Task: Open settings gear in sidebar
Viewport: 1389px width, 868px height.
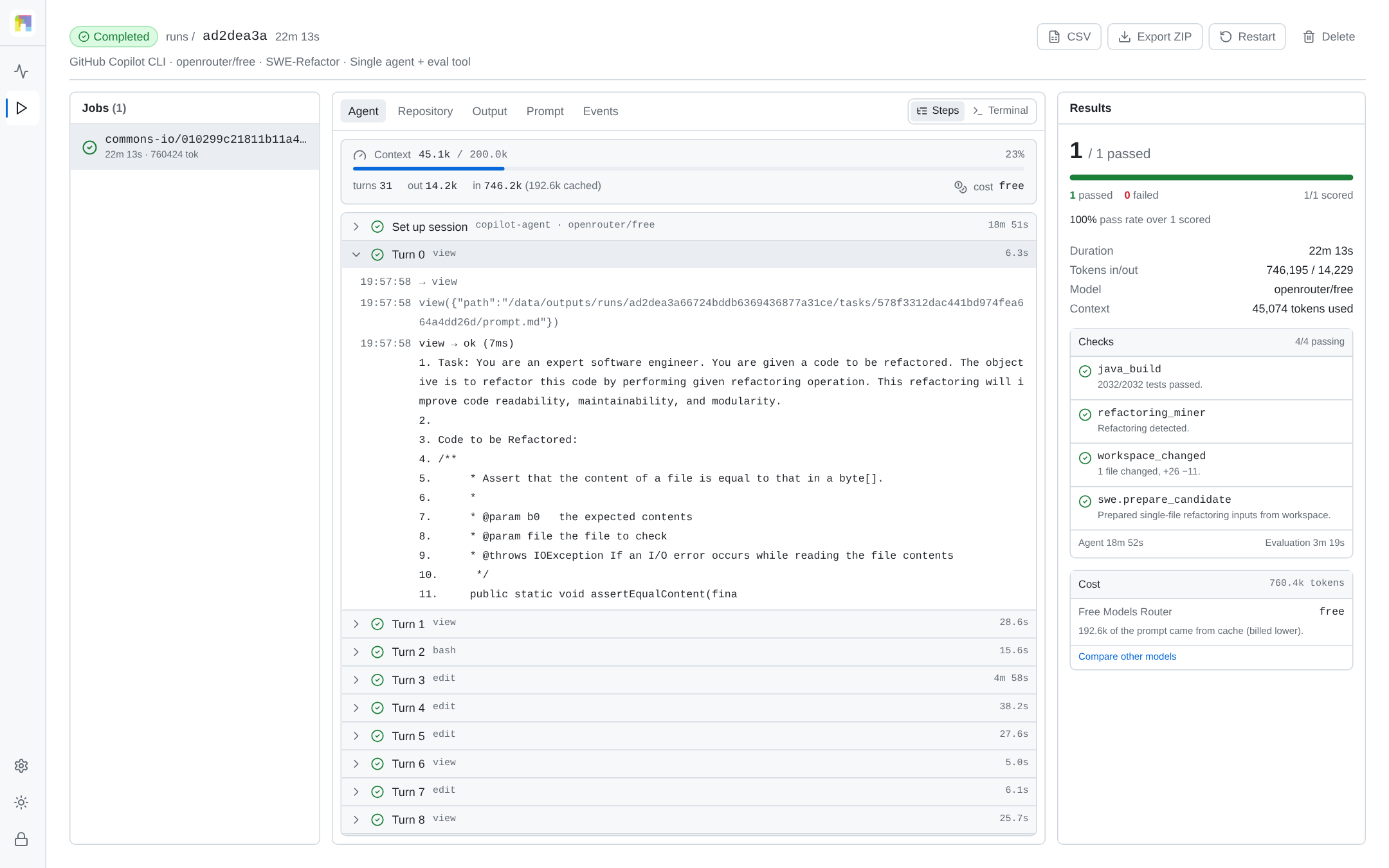Action: (x=21, y=766)
